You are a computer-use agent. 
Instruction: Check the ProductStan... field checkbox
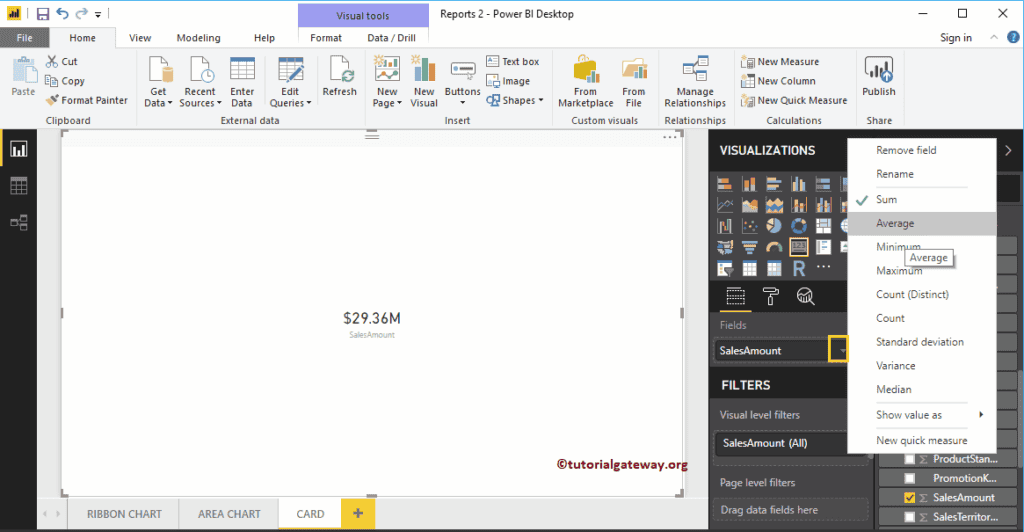pyautogui.click(x=909, y=459)
